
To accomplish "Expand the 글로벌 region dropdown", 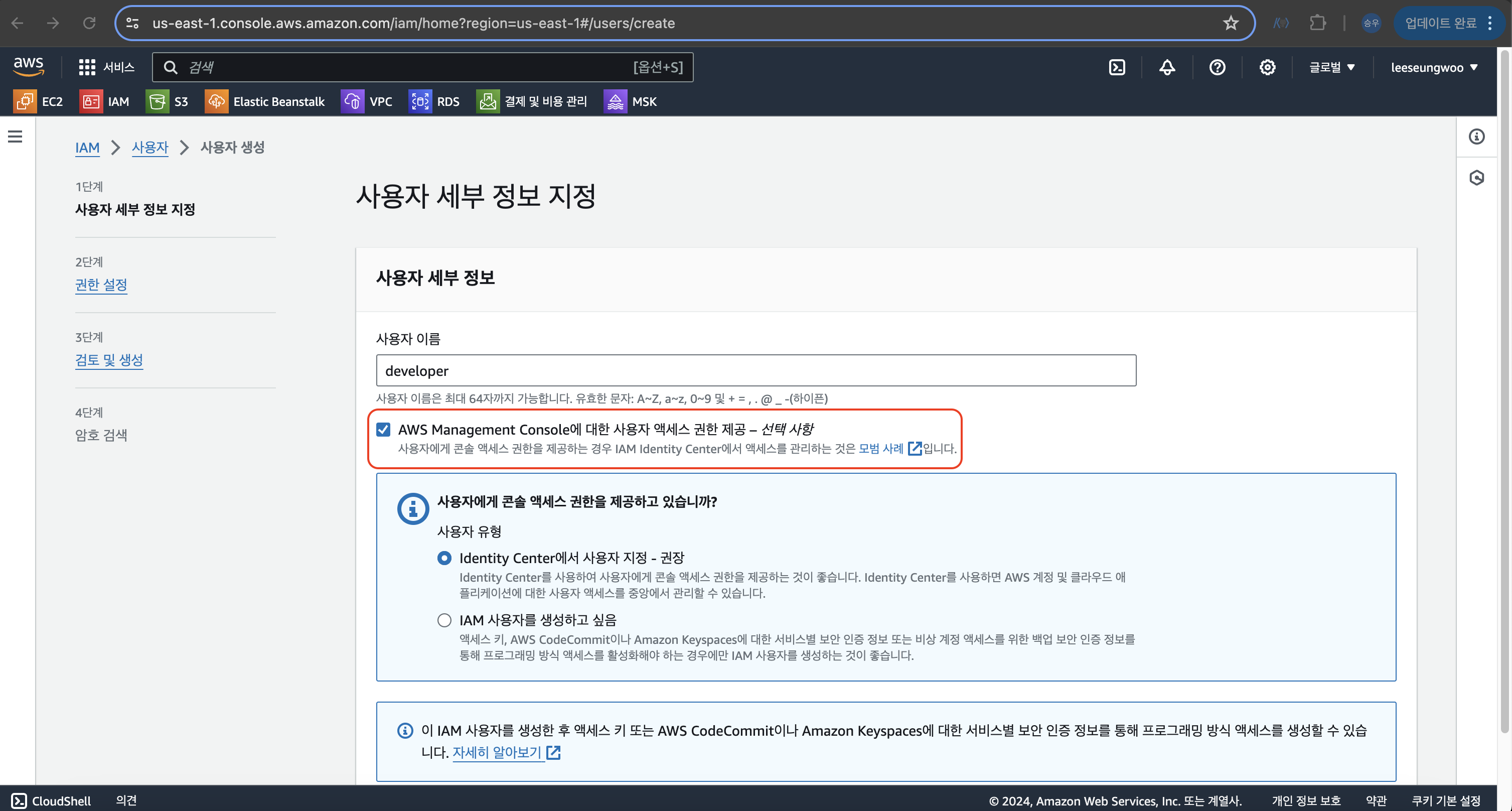I will click(1331, 68).
